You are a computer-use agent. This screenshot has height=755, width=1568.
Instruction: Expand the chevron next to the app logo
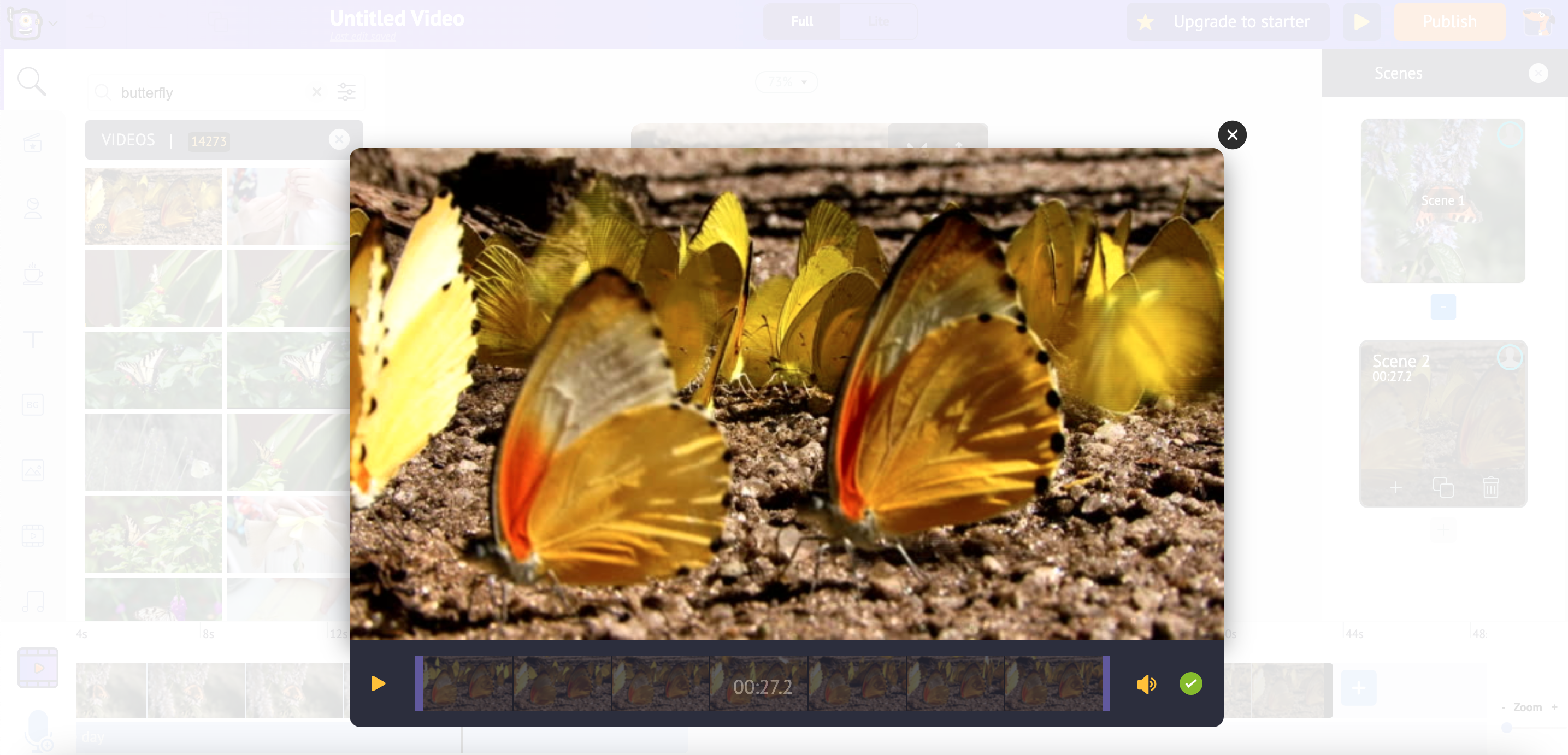point(54,23)
